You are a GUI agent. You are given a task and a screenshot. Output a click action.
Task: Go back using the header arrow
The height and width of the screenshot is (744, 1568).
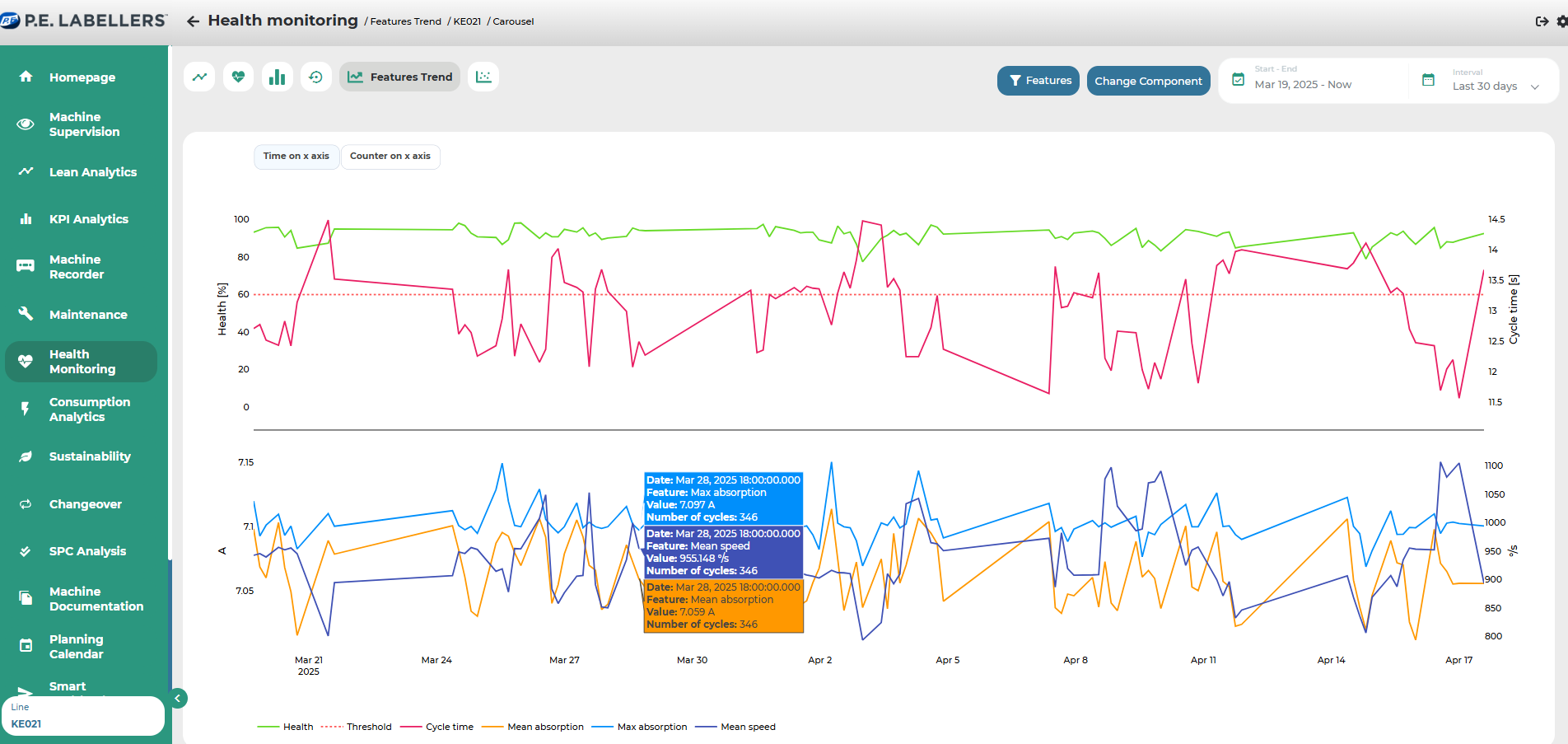[x=193, y=21]
